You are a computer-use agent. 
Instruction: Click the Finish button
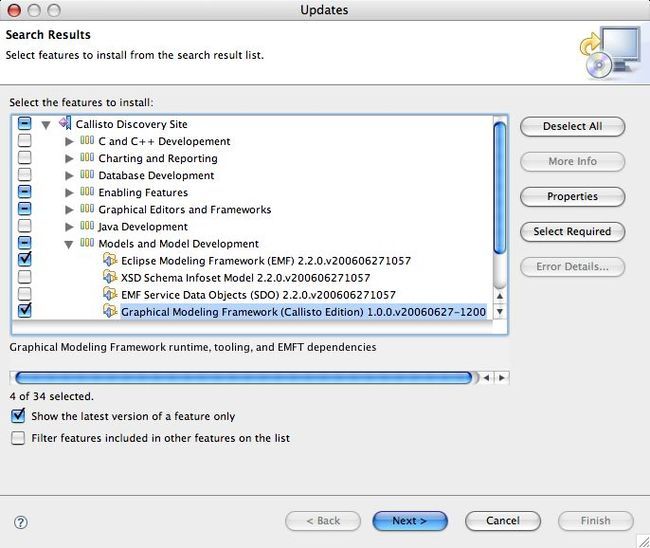596,521
